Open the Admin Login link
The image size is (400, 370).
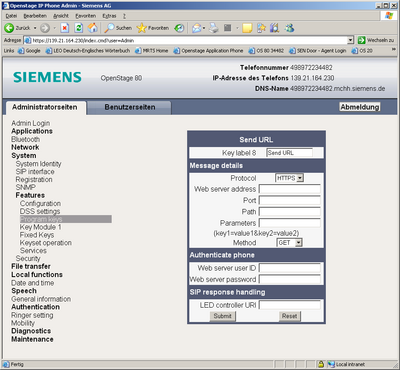point(31,123)
